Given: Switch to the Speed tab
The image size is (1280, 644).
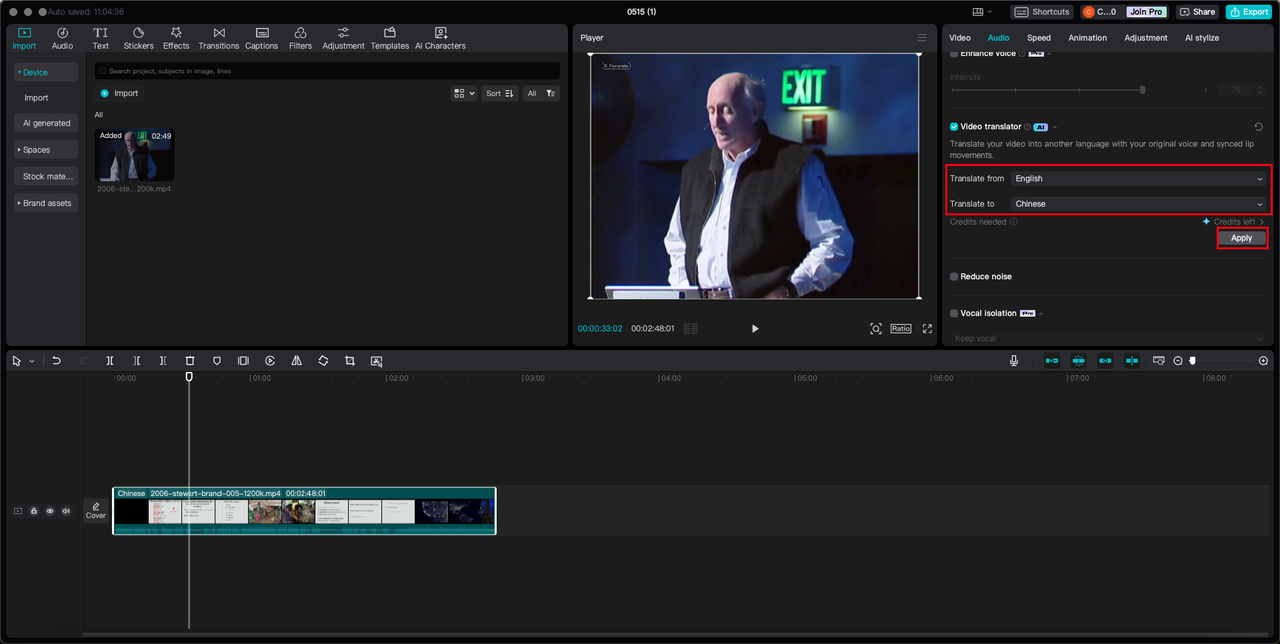Looking at the screenshot, I should click(x=1039, y=38).
